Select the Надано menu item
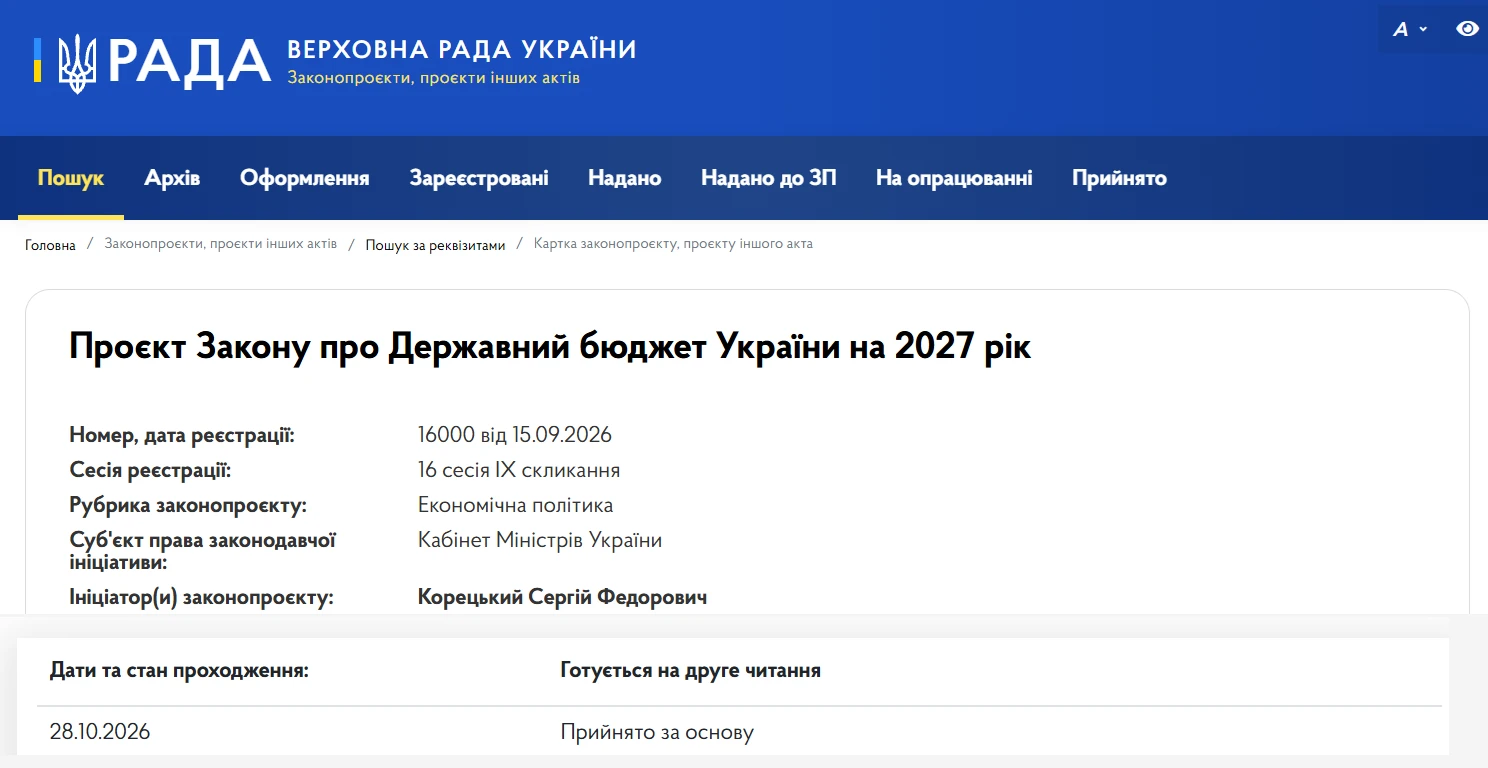This screenshot has height=768, width=1488. tap(625, 178)
